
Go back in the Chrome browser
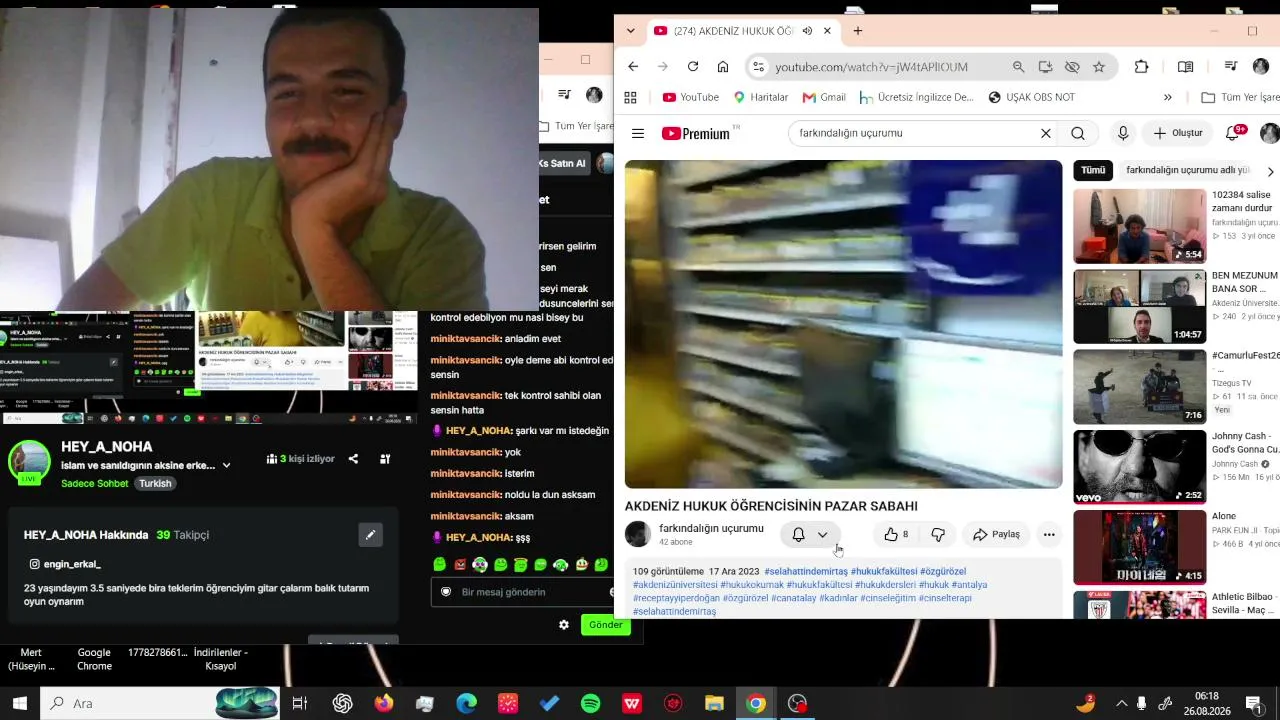coord(633,67)
